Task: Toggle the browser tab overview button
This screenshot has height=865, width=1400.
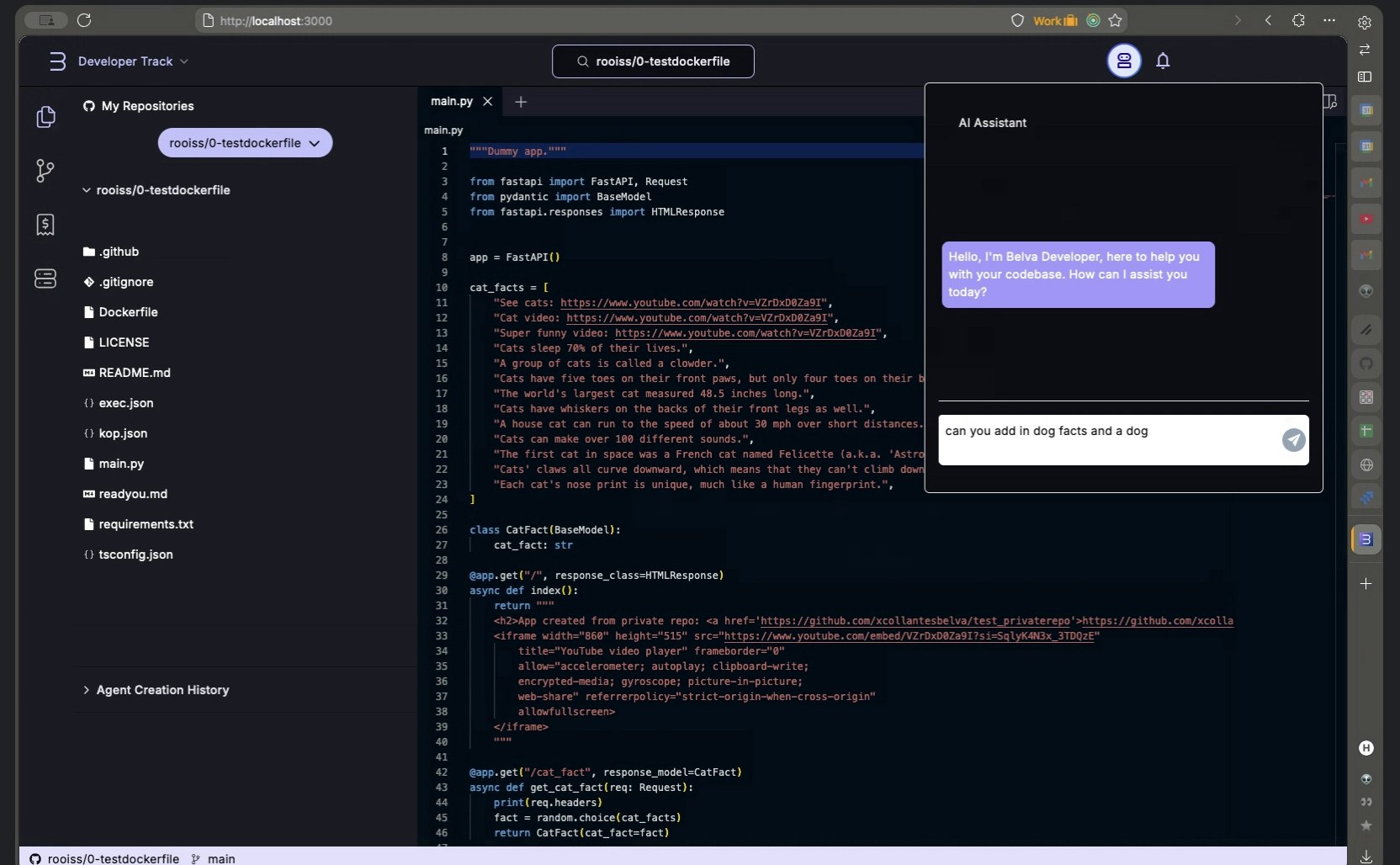Action: (x=46, y=20)
